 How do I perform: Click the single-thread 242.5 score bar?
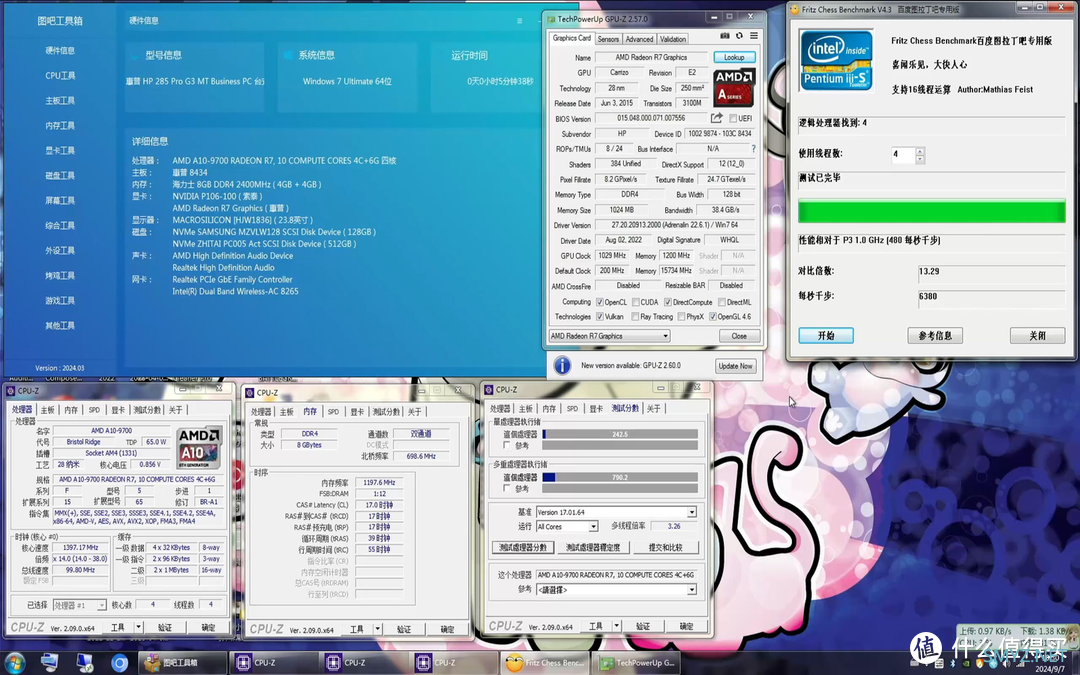[x=620, y=435]
